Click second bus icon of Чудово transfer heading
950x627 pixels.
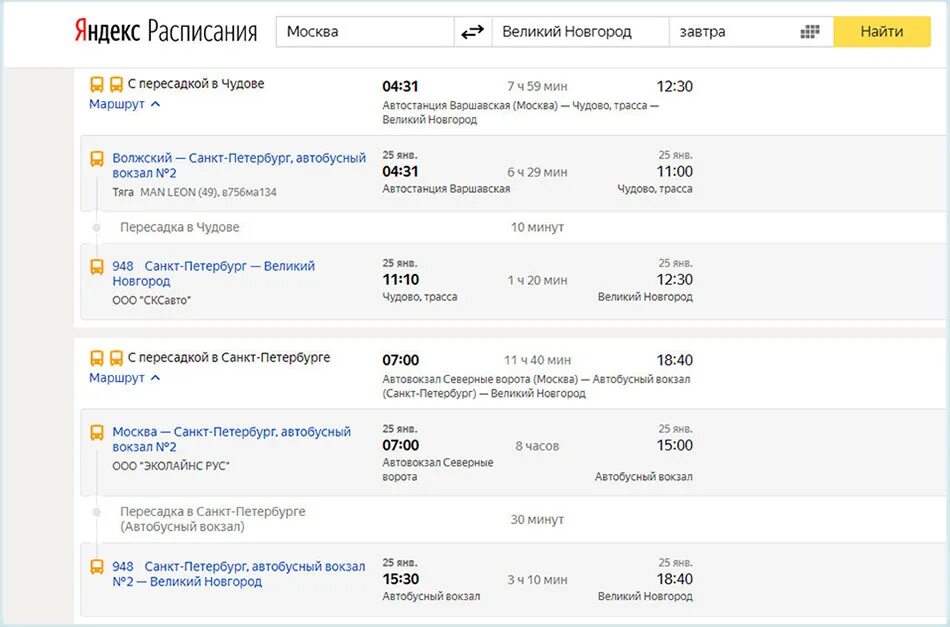point(116,84)
